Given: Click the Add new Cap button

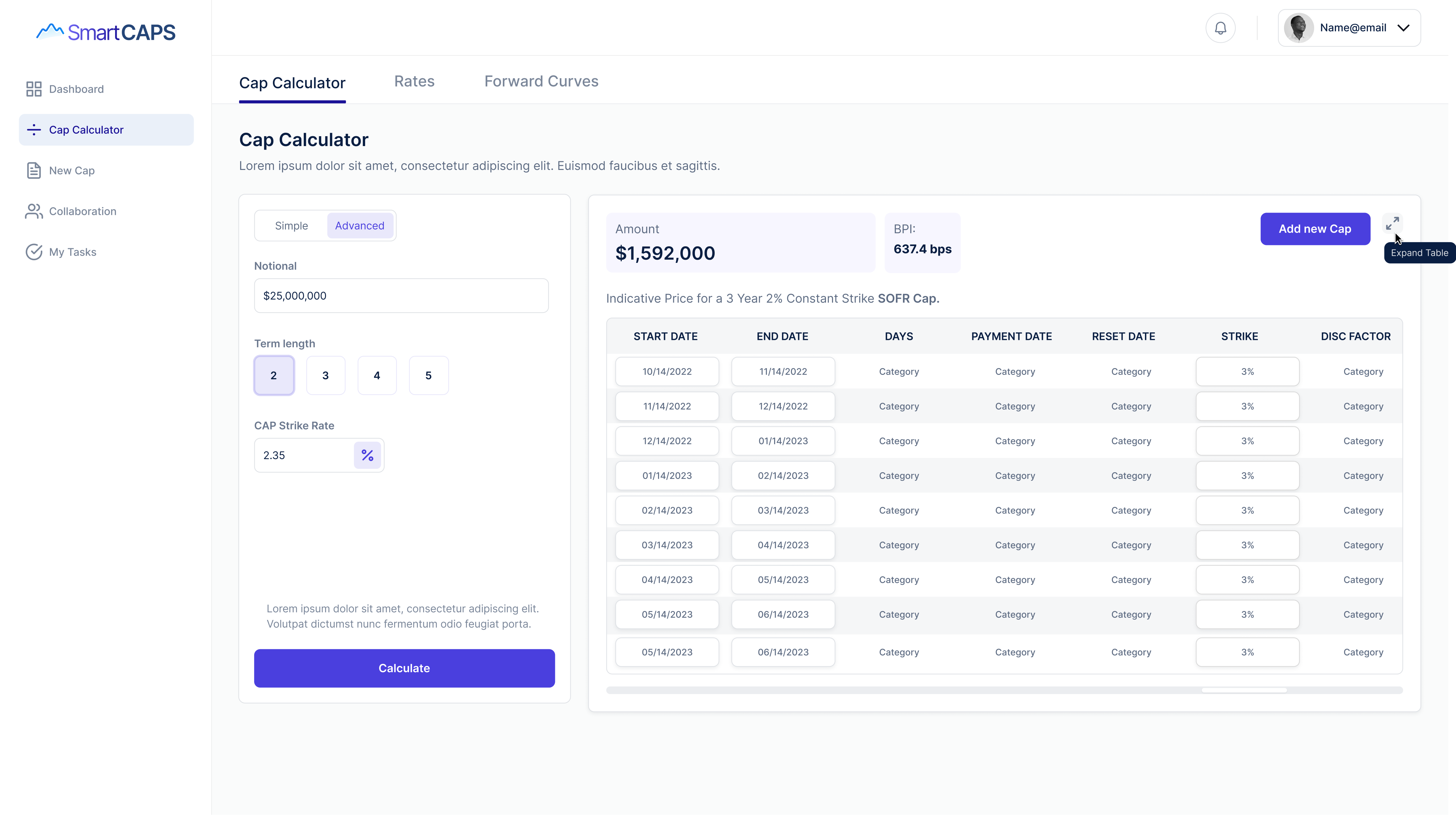Looking at the screenshot, I should [x=1315, y=229].
